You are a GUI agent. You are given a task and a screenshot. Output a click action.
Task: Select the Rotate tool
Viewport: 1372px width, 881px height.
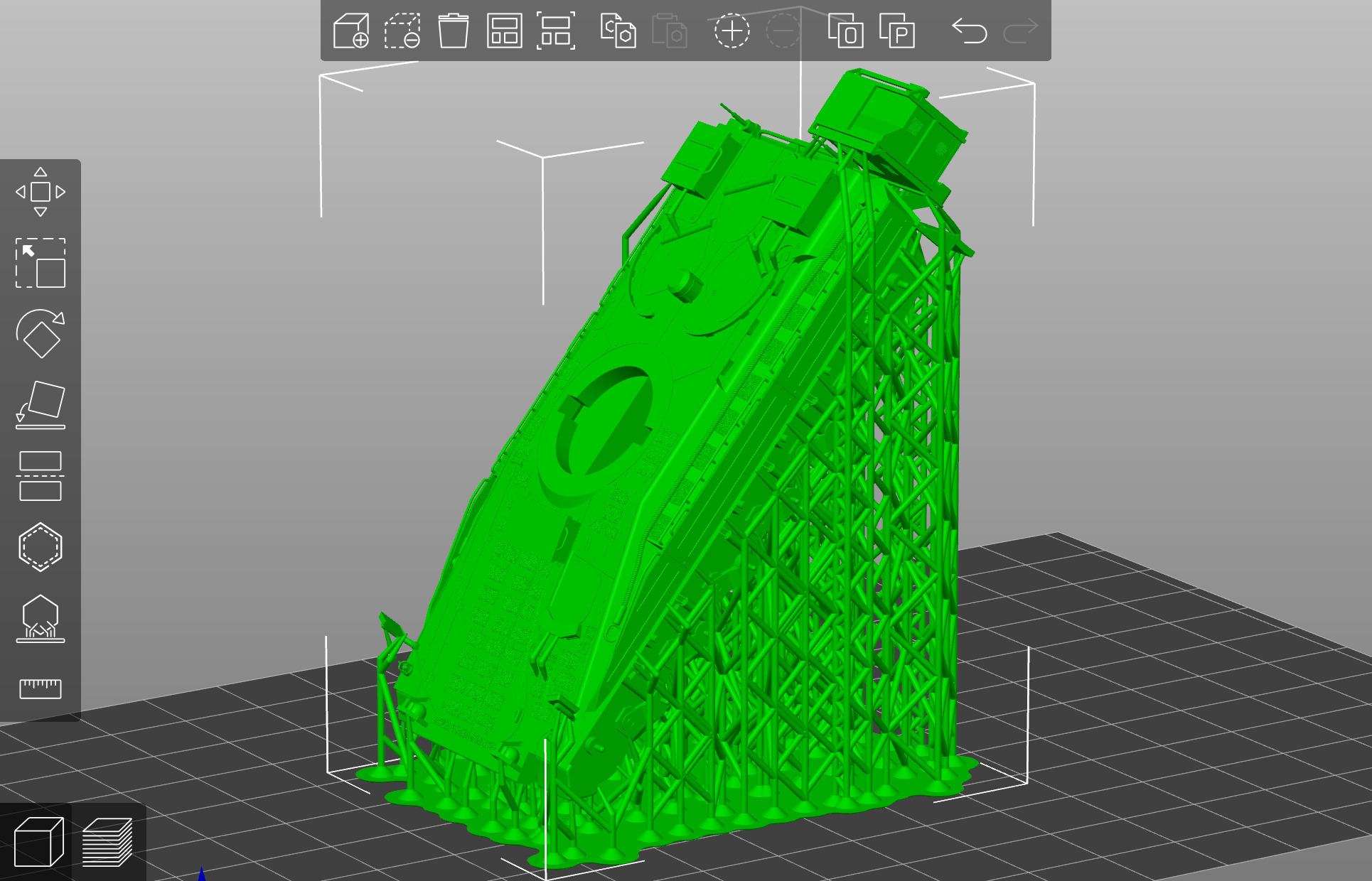click(x=41, y=334)
